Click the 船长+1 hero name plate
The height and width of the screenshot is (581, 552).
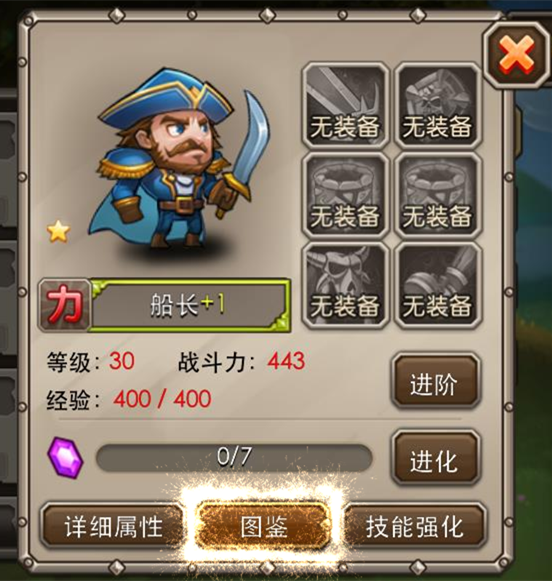189,305
